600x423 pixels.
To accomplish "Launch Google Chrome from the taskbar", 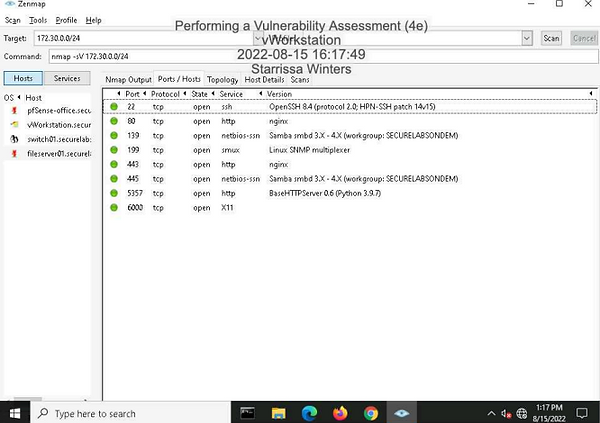I will pyautogui.click(x=371, y=413).
